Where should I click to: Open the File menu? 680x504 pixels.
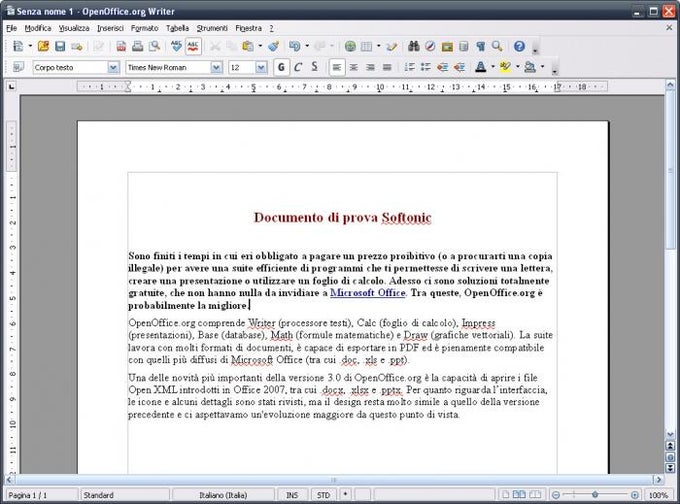[x=12, y=28]
